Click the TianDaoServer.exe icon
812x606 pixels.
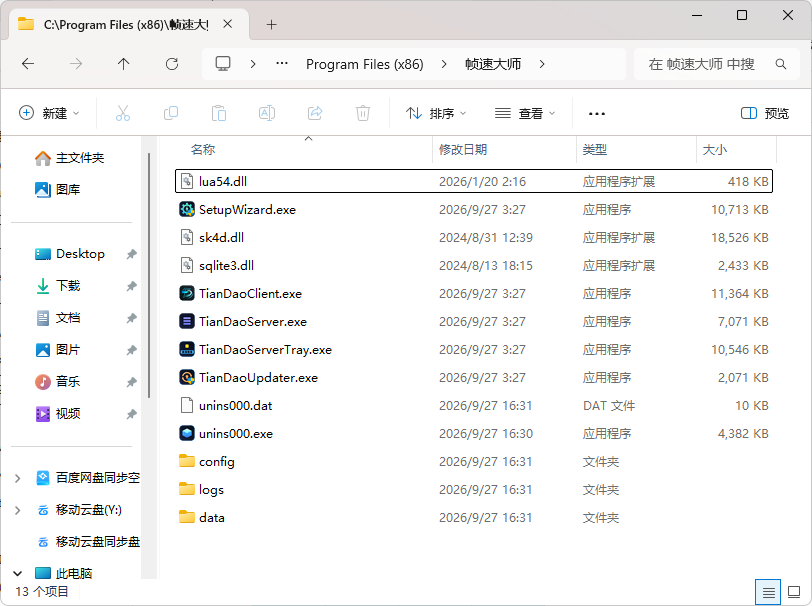[x=186, y=321]
